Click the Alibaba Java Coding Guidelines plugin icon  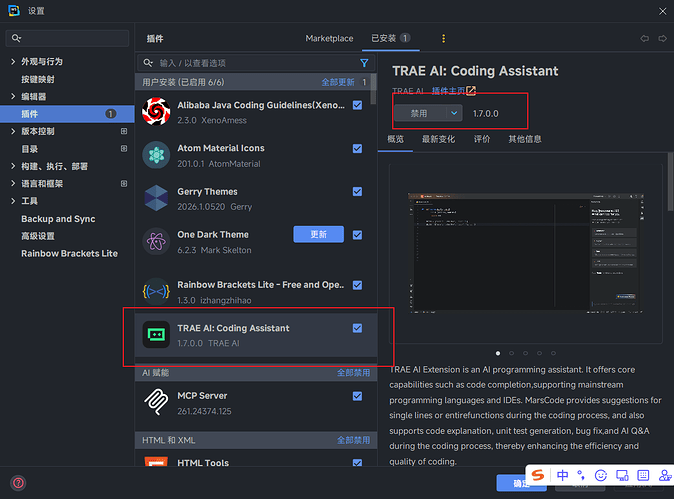(156, 112)
